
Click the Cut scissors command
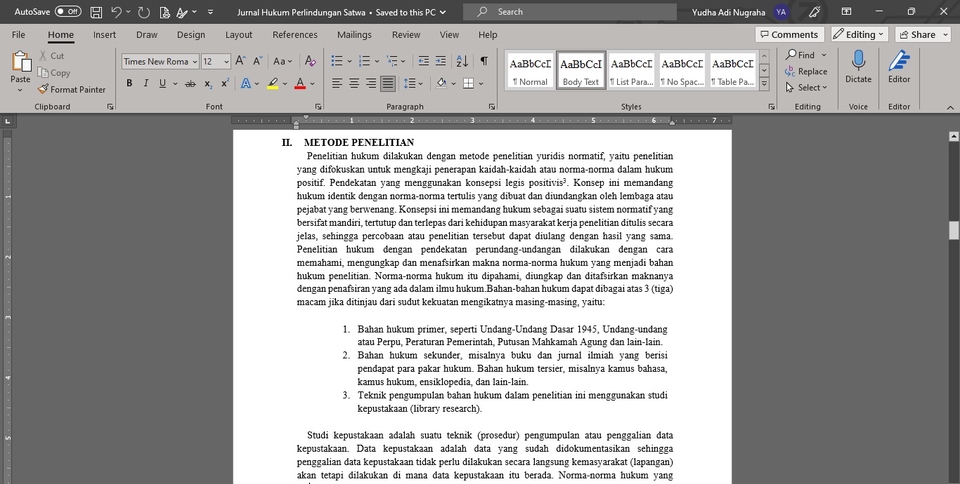coord(51,56)
